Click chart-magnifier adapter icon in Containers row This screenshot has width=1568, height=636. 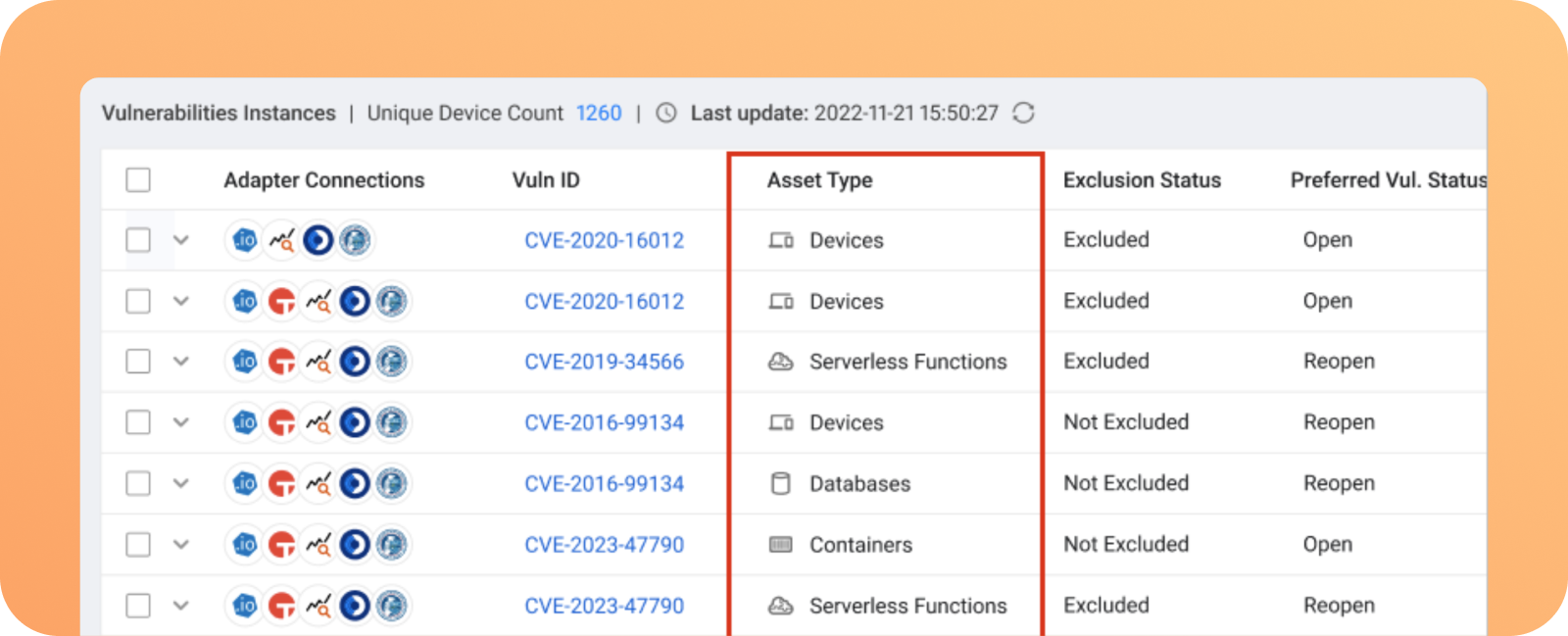[x=318, y=544]
